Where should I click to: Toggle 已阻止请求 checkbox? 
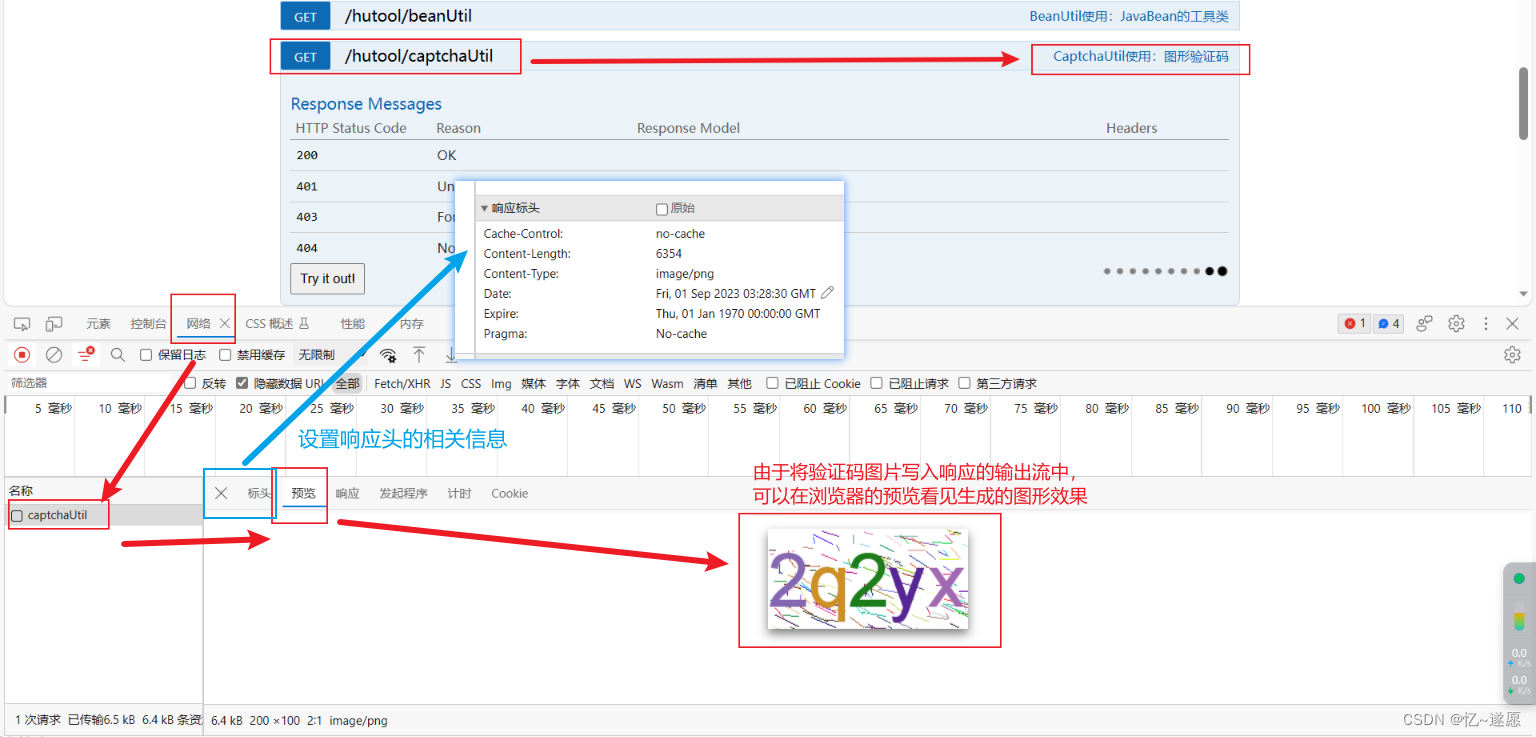[x=876, y=383]
